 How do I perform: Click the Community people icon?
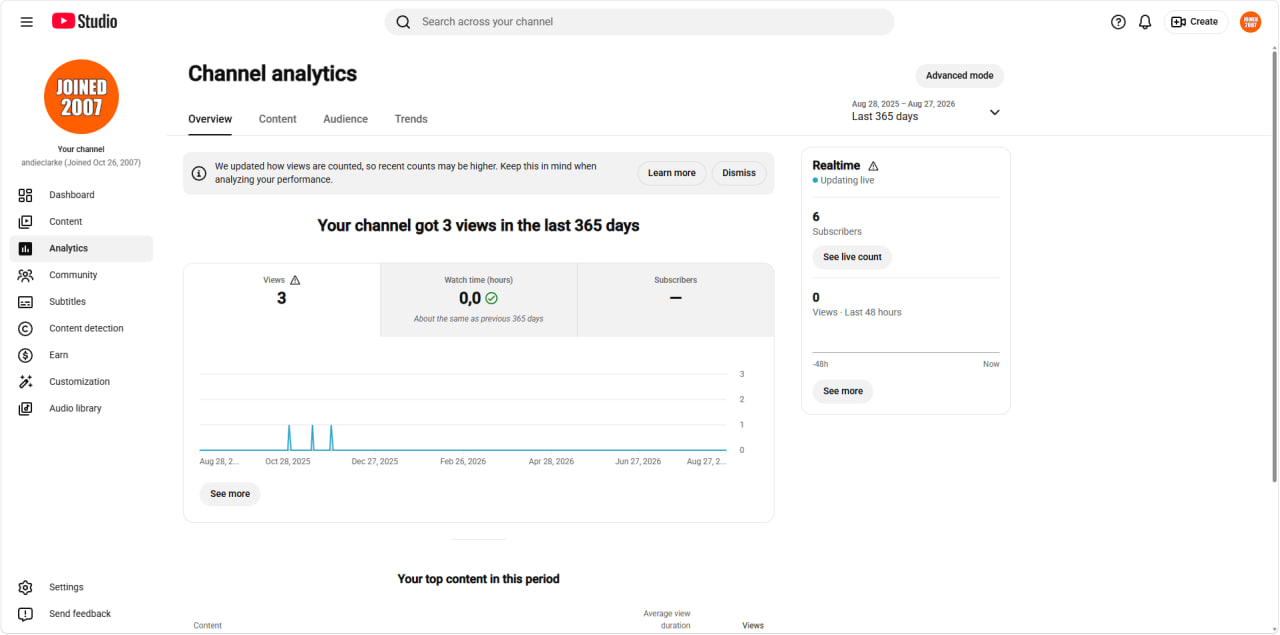click(26, 275)
